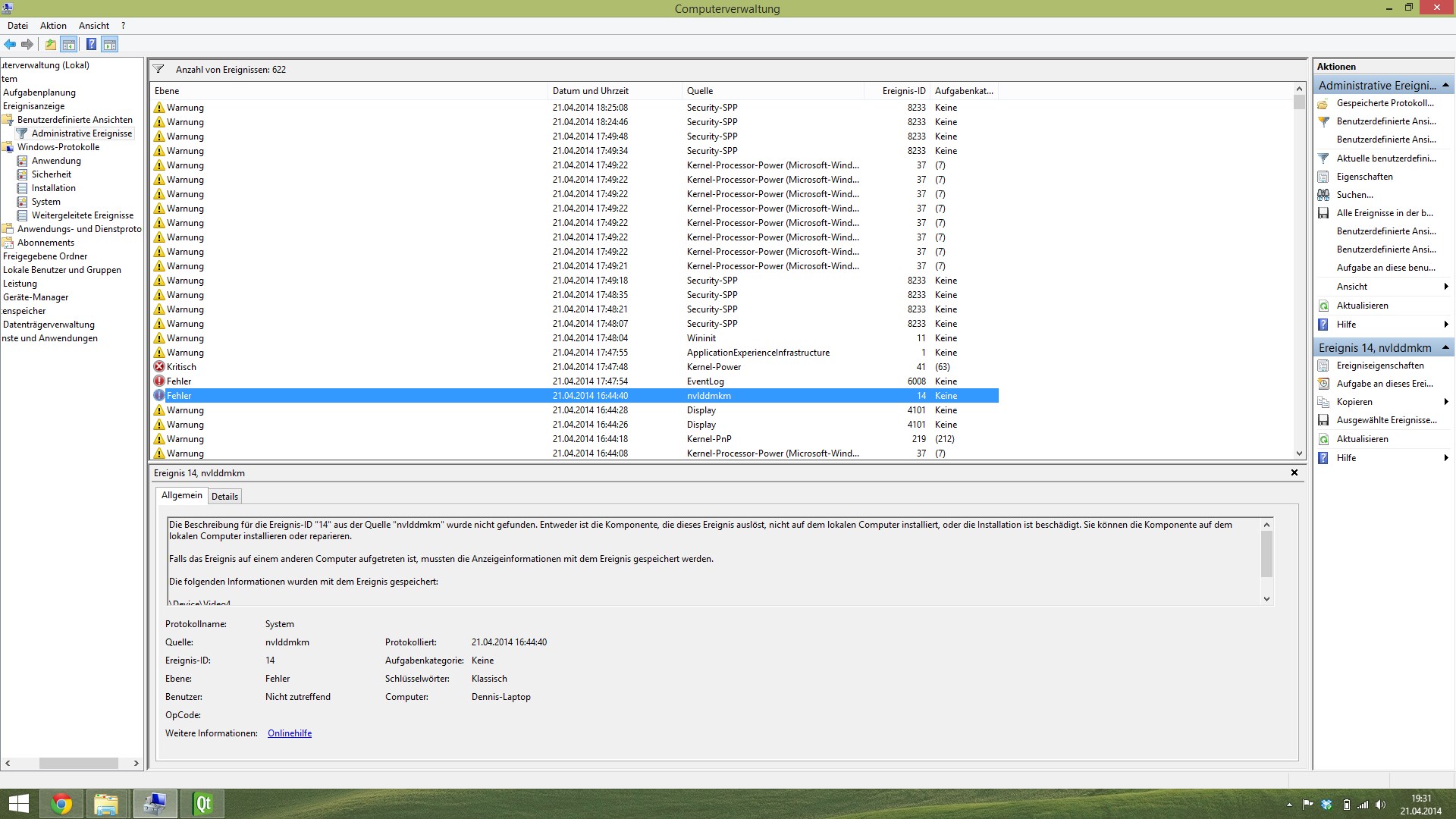Image resolution: width=1456 pixels, height=819 pixels.
Task: Click the Eigenschaften action icon
Action: pyautogui.click(x=1323, y=177)
